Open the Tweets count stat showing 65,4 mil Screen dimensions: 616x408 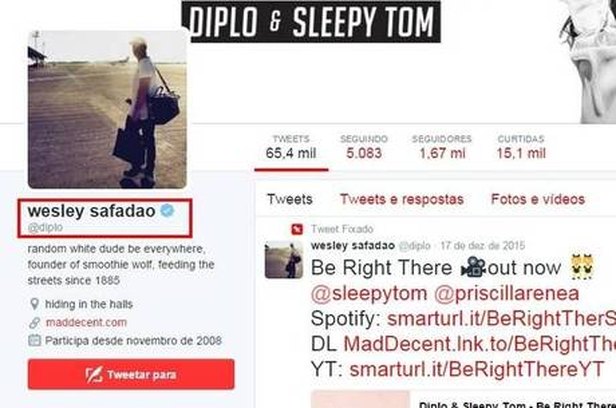pos(291,147)
